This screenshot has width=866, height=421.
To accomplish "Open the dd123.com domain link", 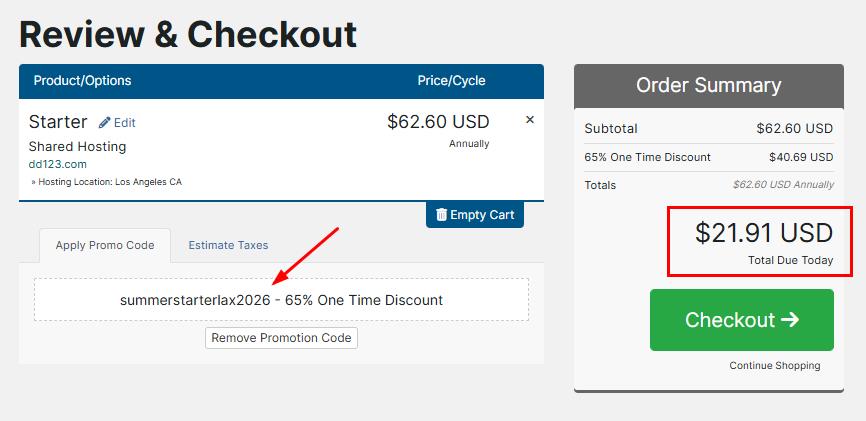I will point(57,164).
